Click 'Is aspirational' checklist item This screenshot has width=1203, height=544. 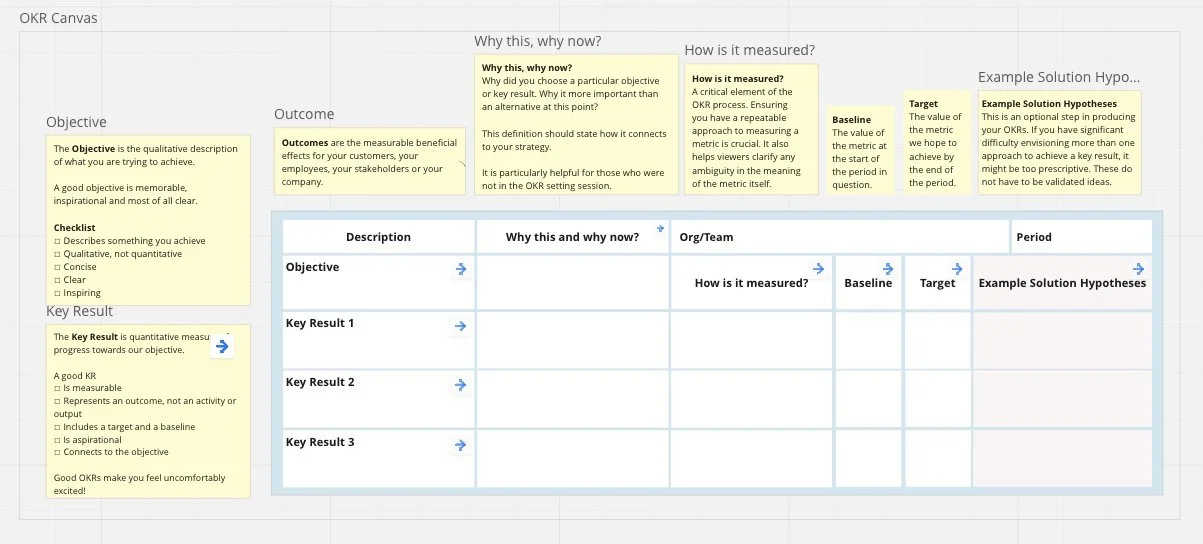click(x=88, y=440)
